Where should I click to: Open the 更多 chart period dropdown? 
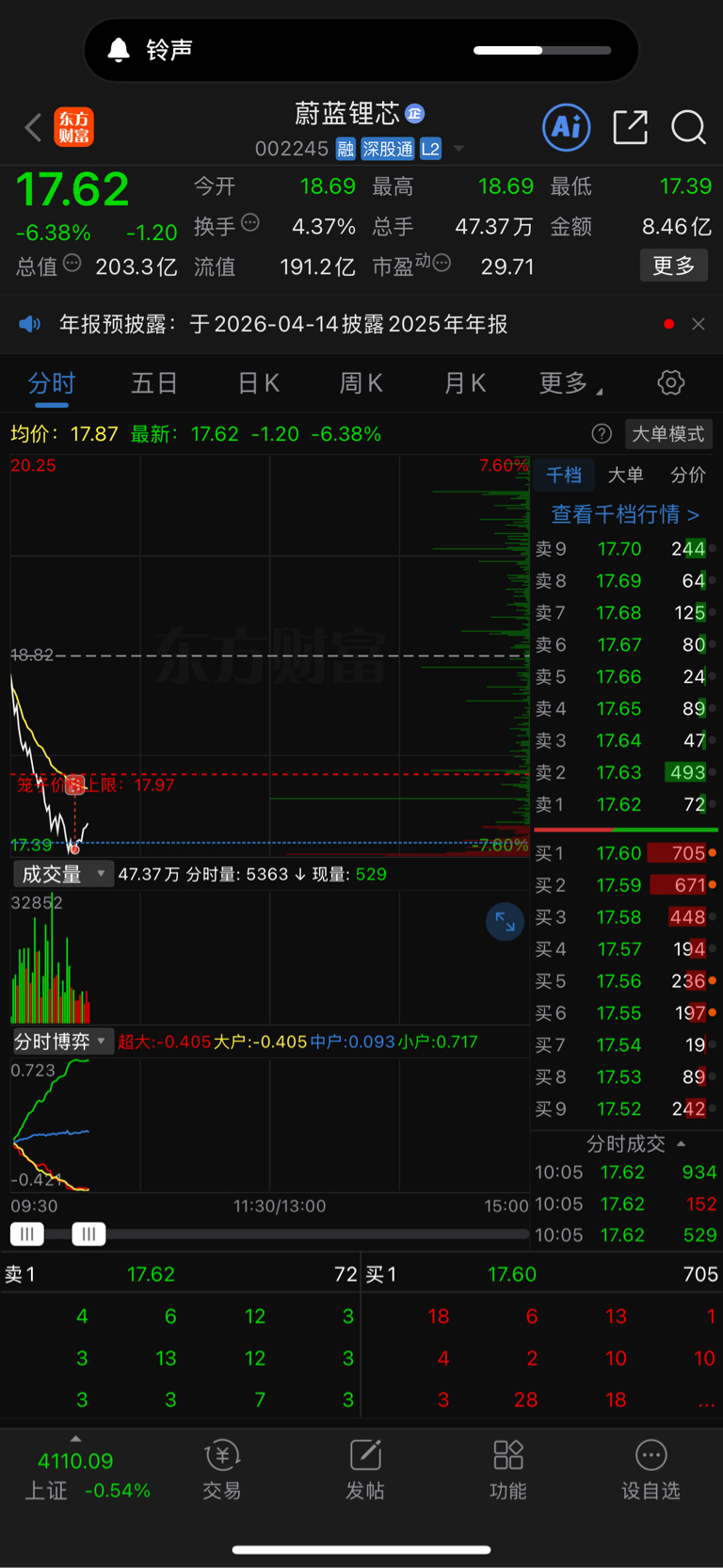tap(571, 383)
